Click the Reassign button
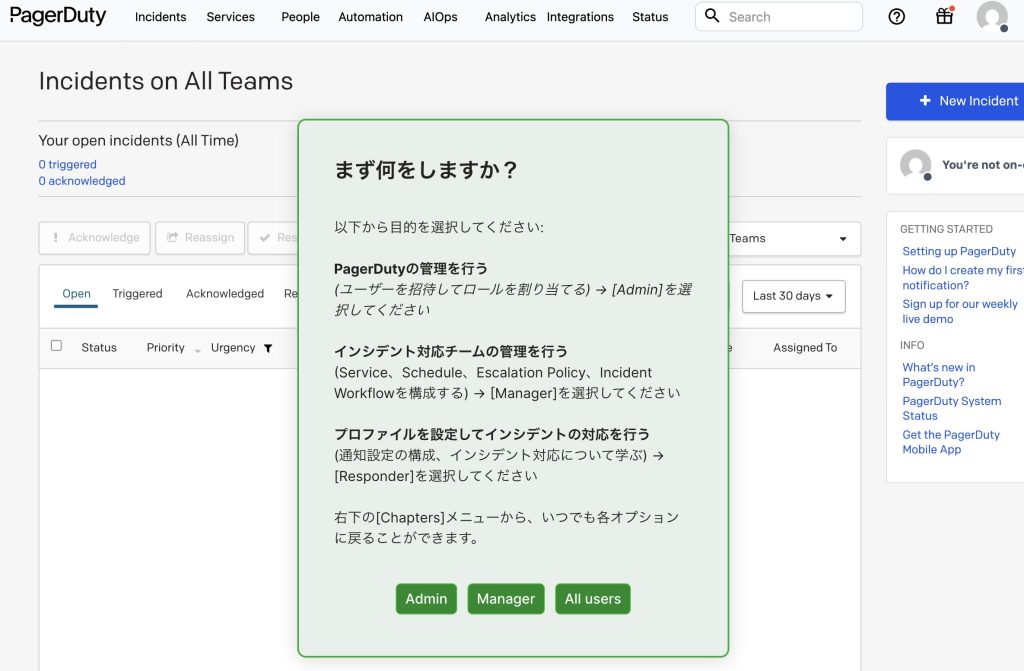1024x671 pixels. (x=200, y=238)
